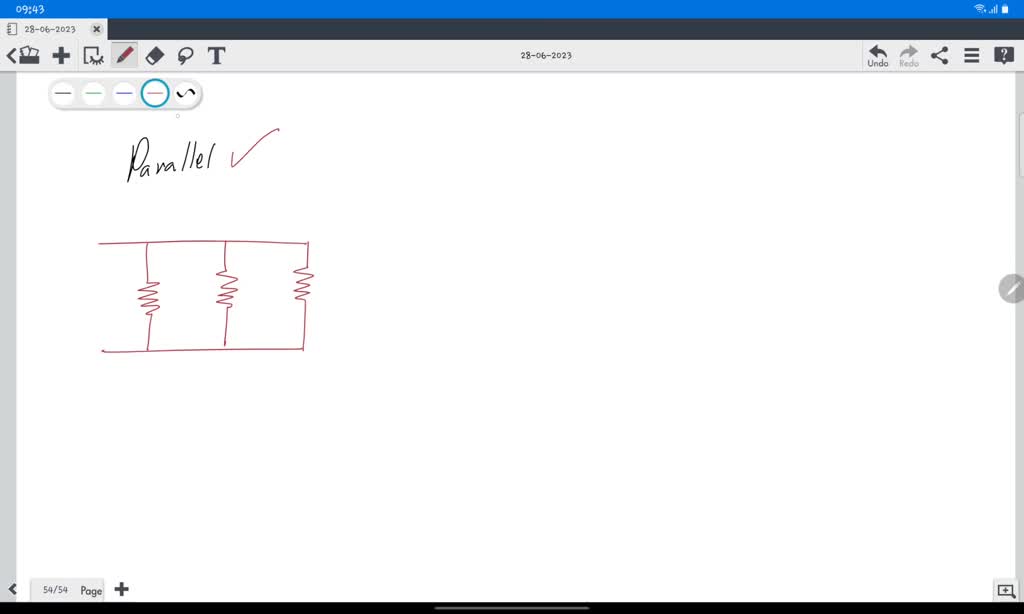The height and width of the screenshot is (614, 1024).
Task: Select the red Pen tool
Action: point(124,56)
